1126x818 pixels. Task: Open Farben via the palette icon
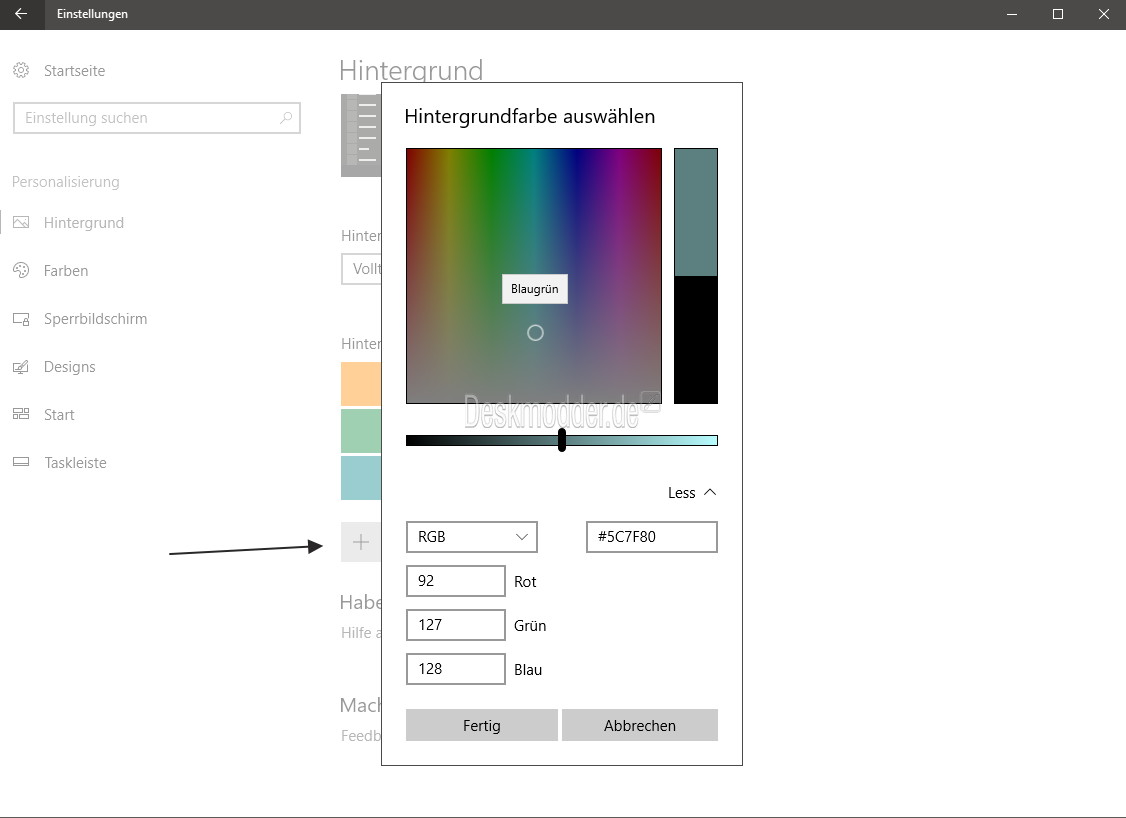[x=21, y=271]
